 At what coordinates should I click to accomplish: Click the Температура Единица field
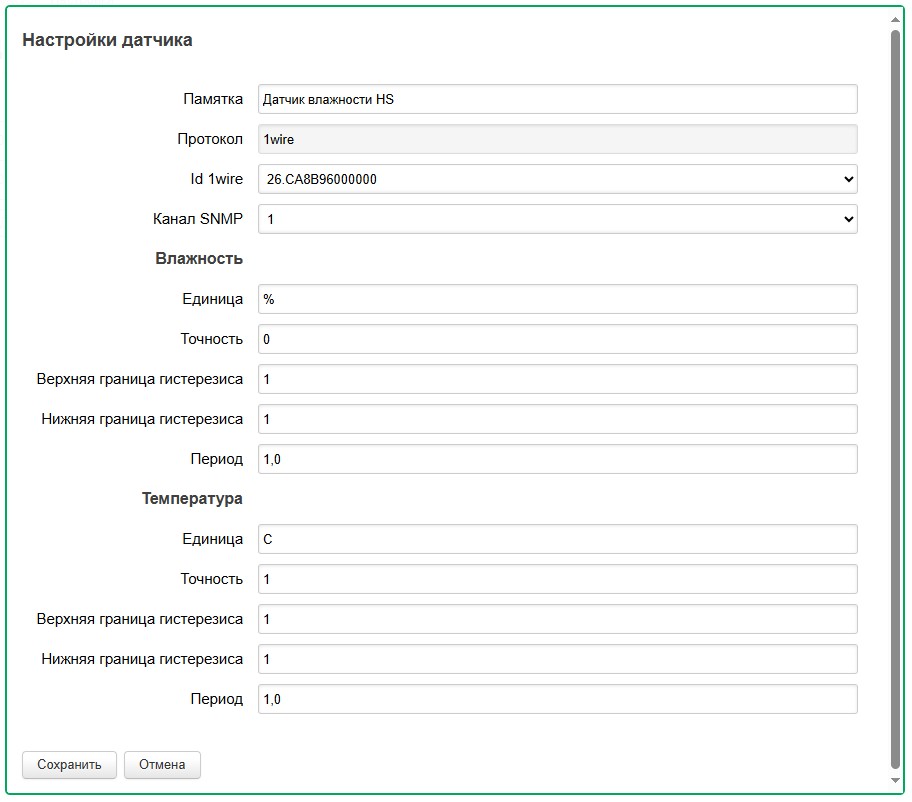click(557, 539)
